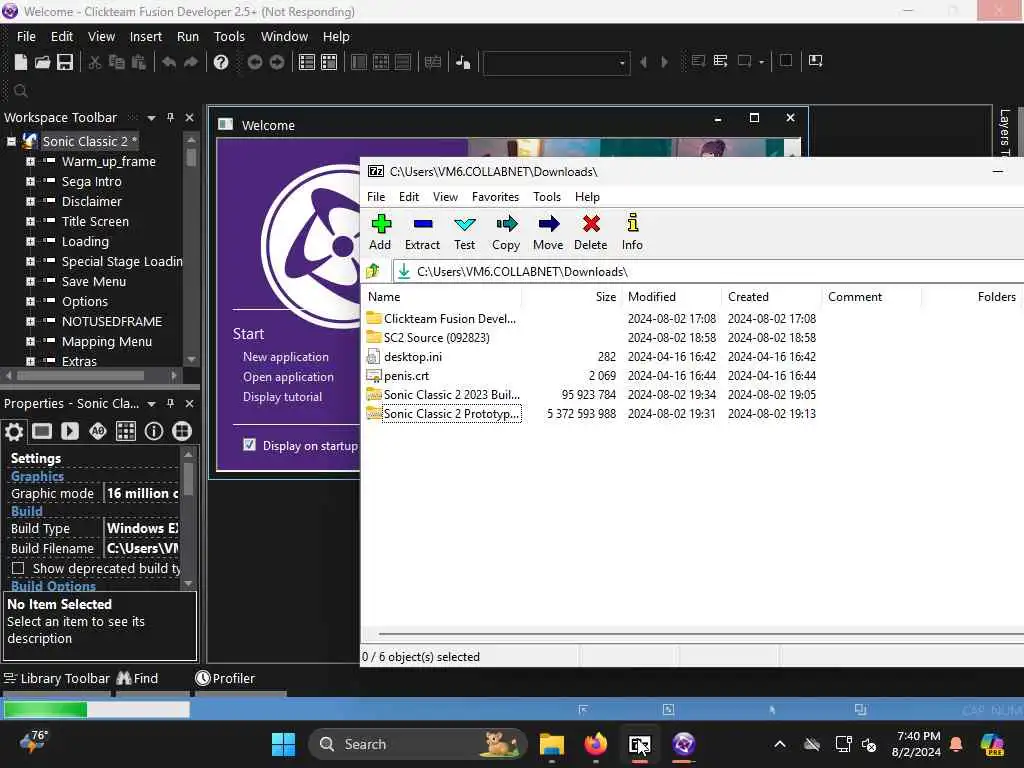1024x768 pixels.
Task: Click the Info button in 7-Zip
Action: click(x=632, y=232)
